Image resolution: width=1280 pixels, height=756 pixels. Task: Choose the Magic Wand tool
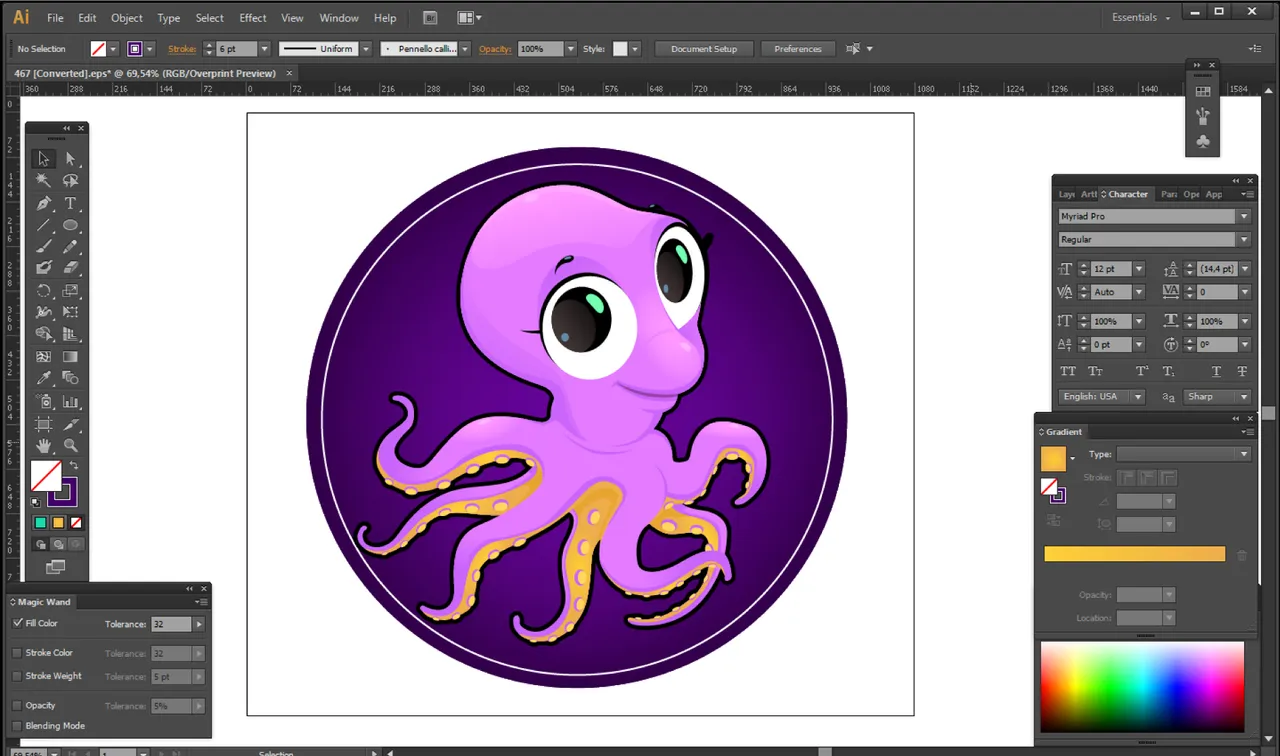click(43, 181)
